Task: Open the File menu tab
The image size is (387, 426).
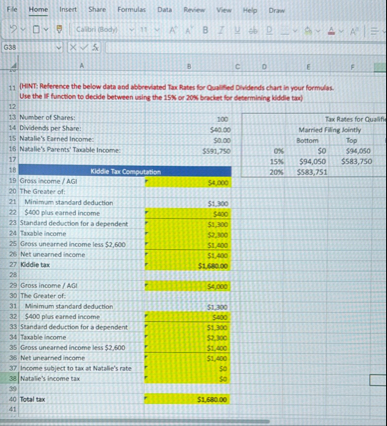Action: click(x=12, y=9)
